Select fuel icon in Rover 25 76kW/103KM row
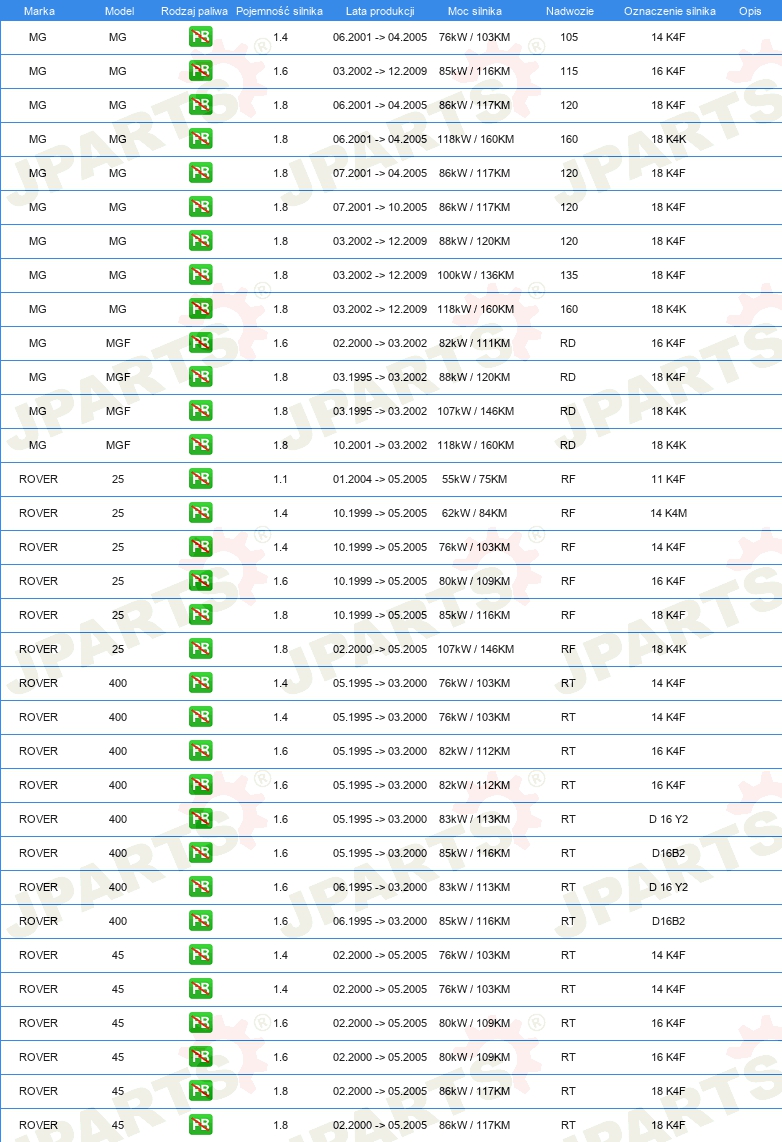Screen dimensions: 782x1142 (x=200, y=546)
